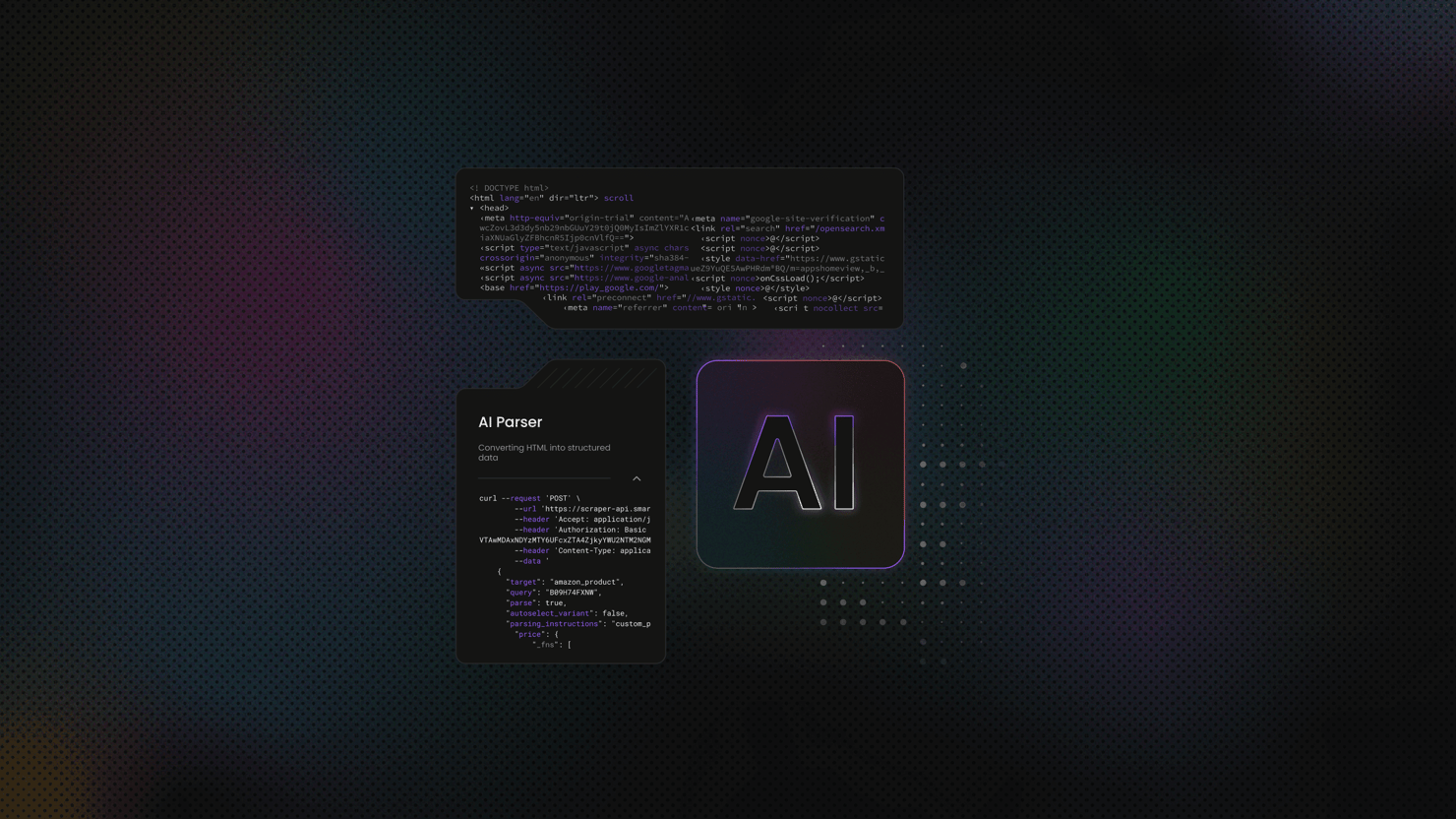Click the "target": "amazon_product" entry
1456x819 pixels.
coord(564,583)
